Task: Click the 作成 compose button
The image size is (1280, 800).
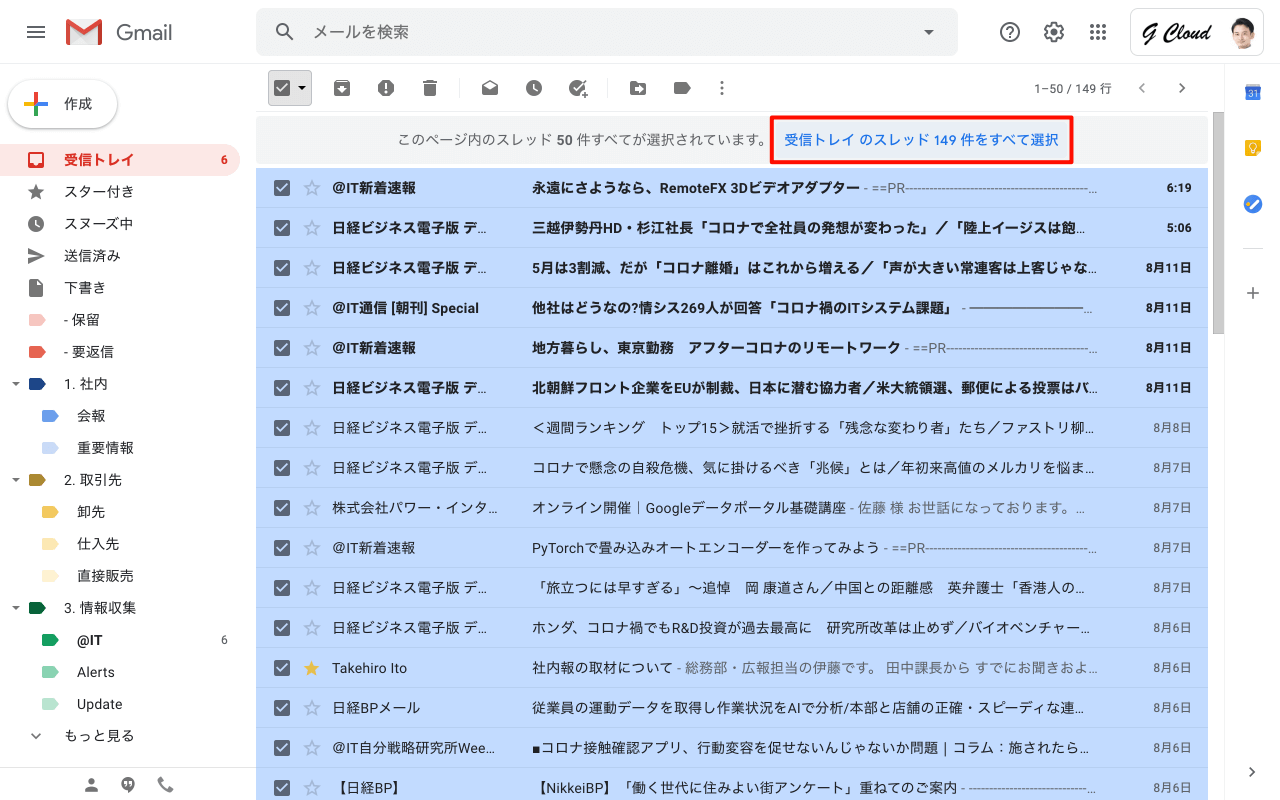Action: point(63,104)
